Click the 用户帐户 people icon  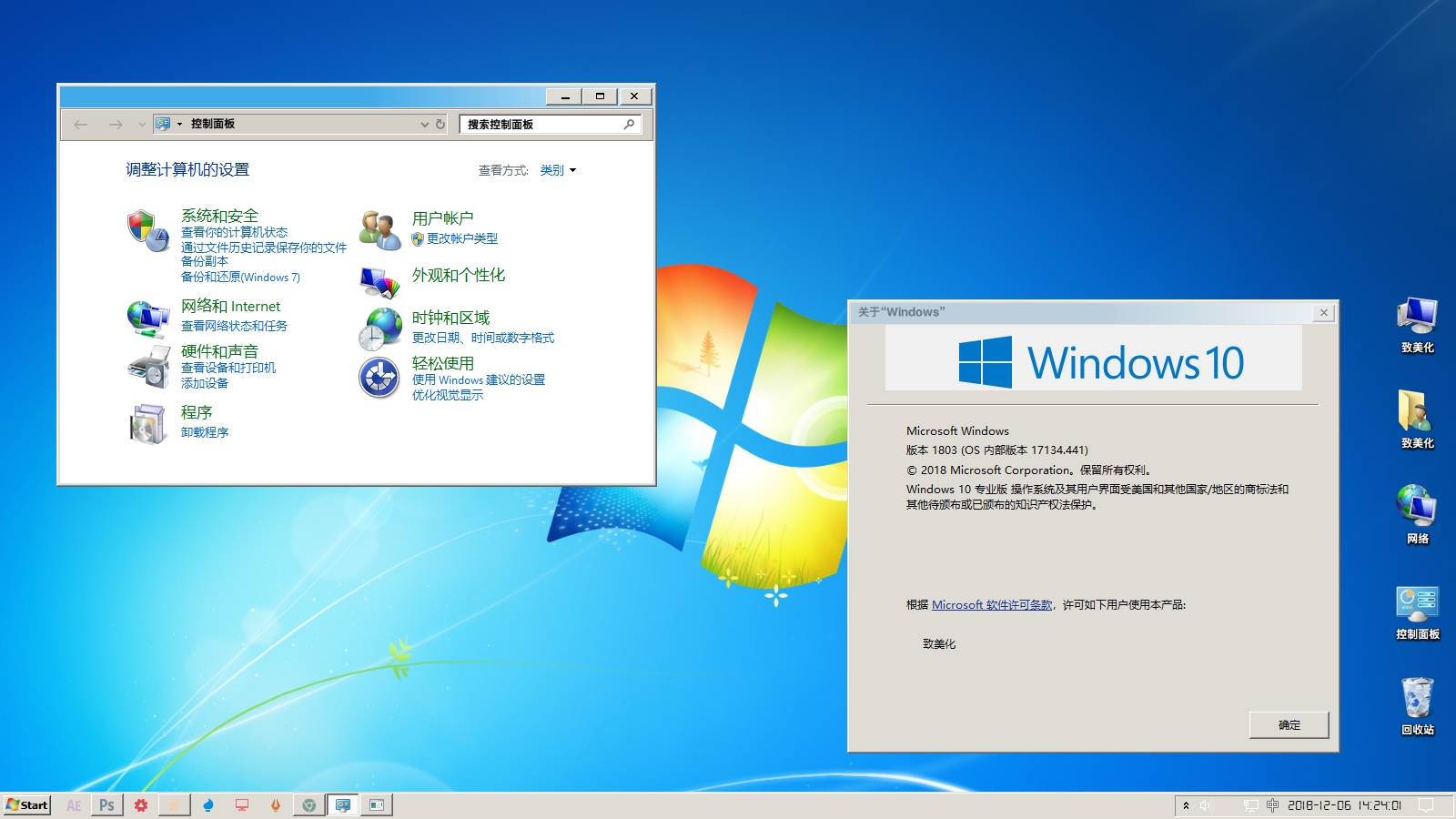click(379, 230)
